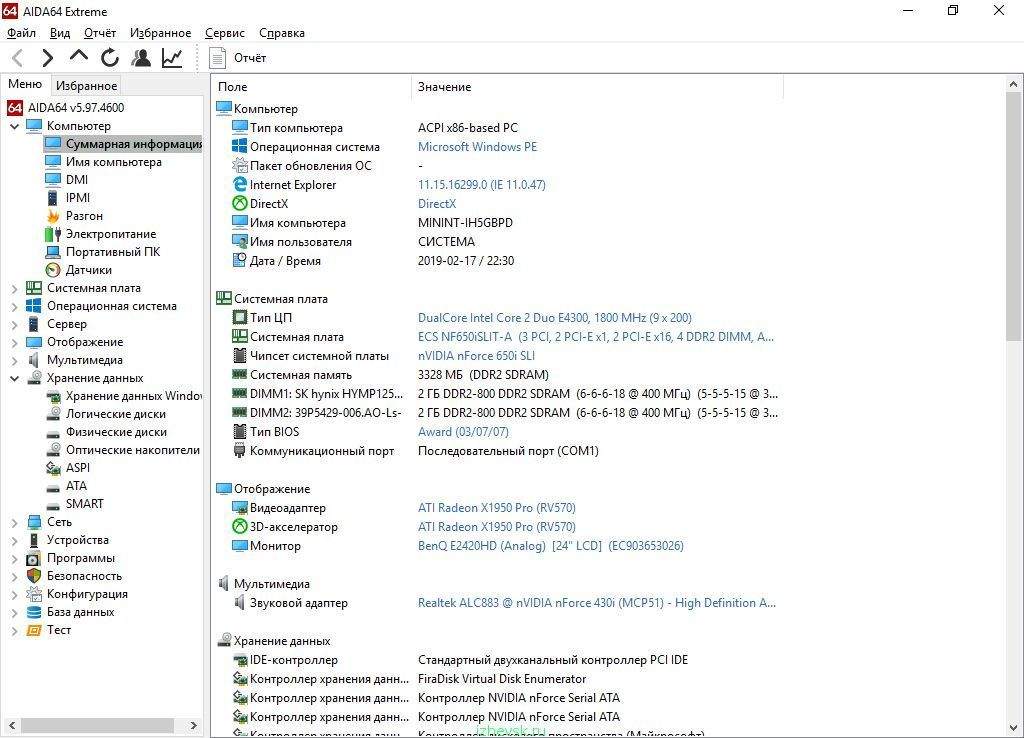Expand the Устройства tree node
The width and height of the screenshot is (1024, 738).
click(14, 540)
